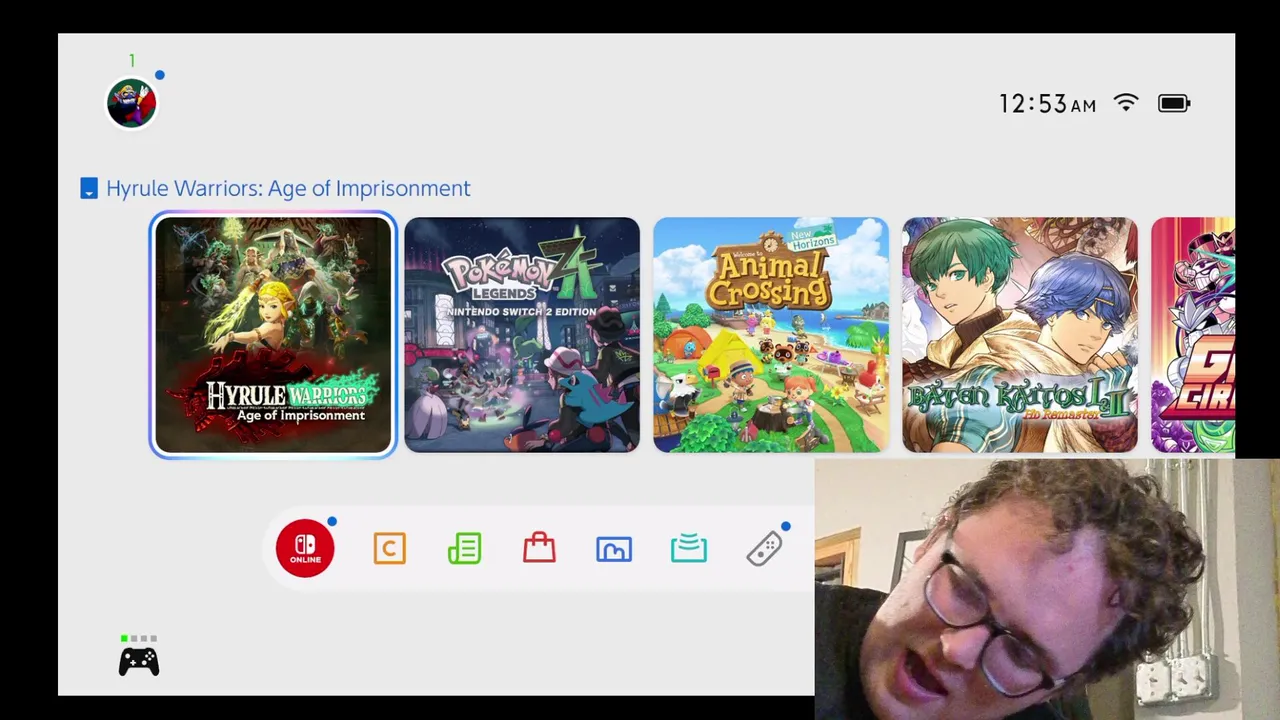Launch Animal Crossing New Horizons tile

coord(771,335)
